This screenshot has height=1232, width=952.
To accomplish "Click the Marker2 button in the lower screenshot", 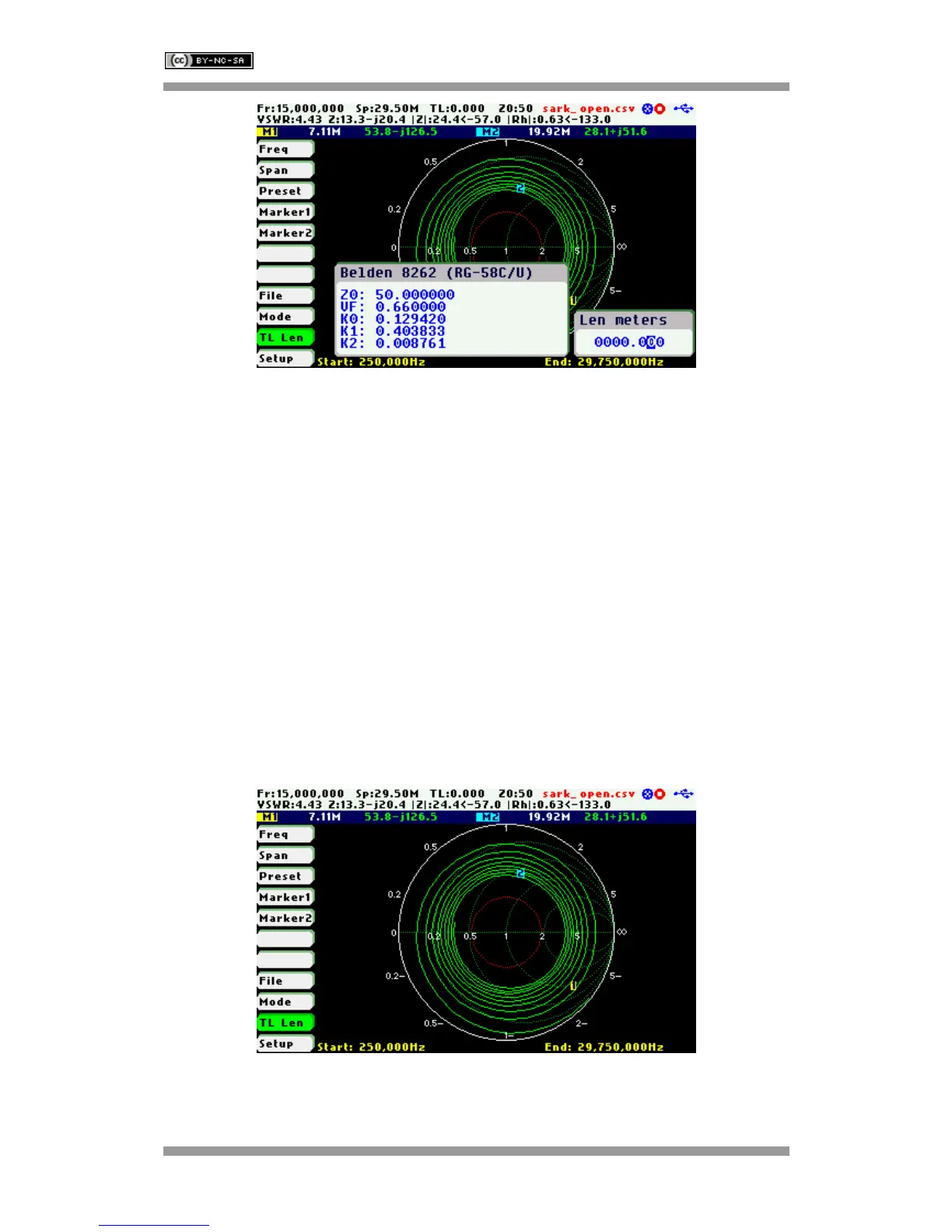I will (285, 918).
